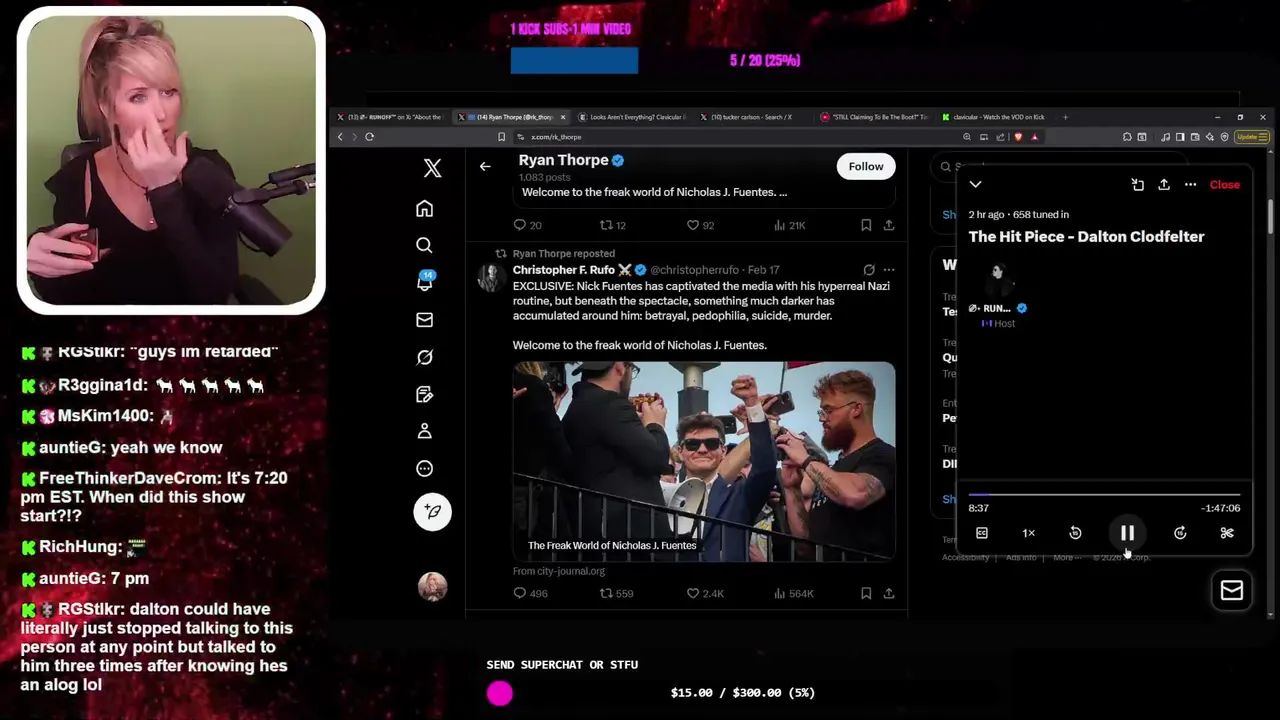Image resolution: width=1280 pixels, height=720 pixels.
Task: Toggle captions in the Space player
Action: 982,533
